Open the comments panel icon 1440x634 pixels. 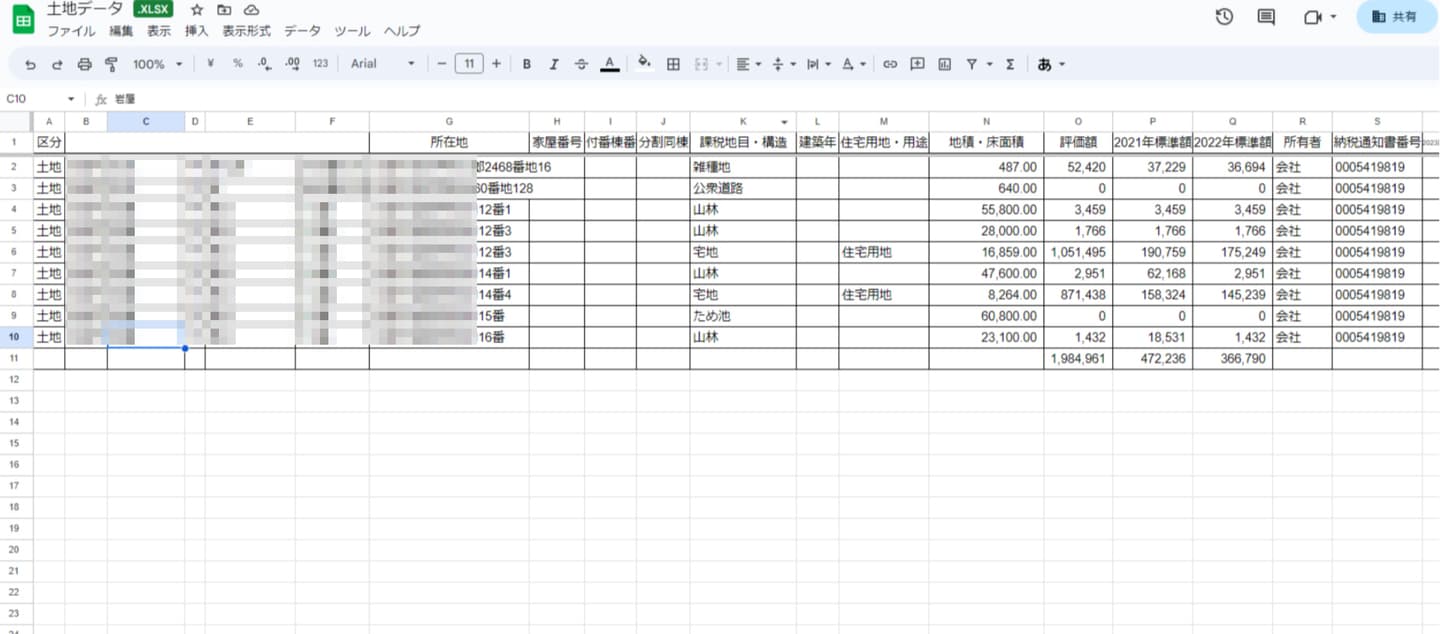tap(1266, 17)
